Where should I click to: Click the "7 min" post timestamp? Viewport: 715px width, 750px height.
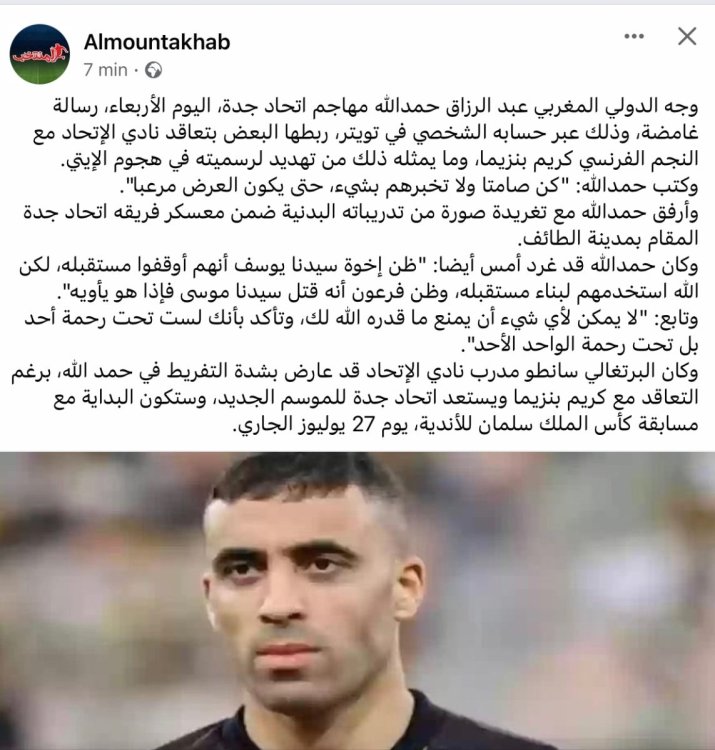coord(106,70)
